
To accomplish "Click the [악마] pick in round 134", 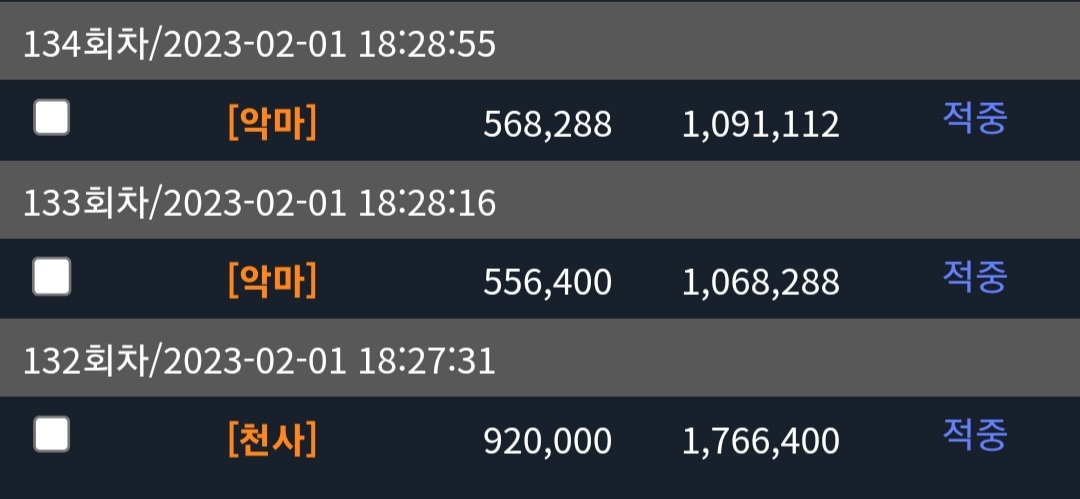I will (272, 125).
